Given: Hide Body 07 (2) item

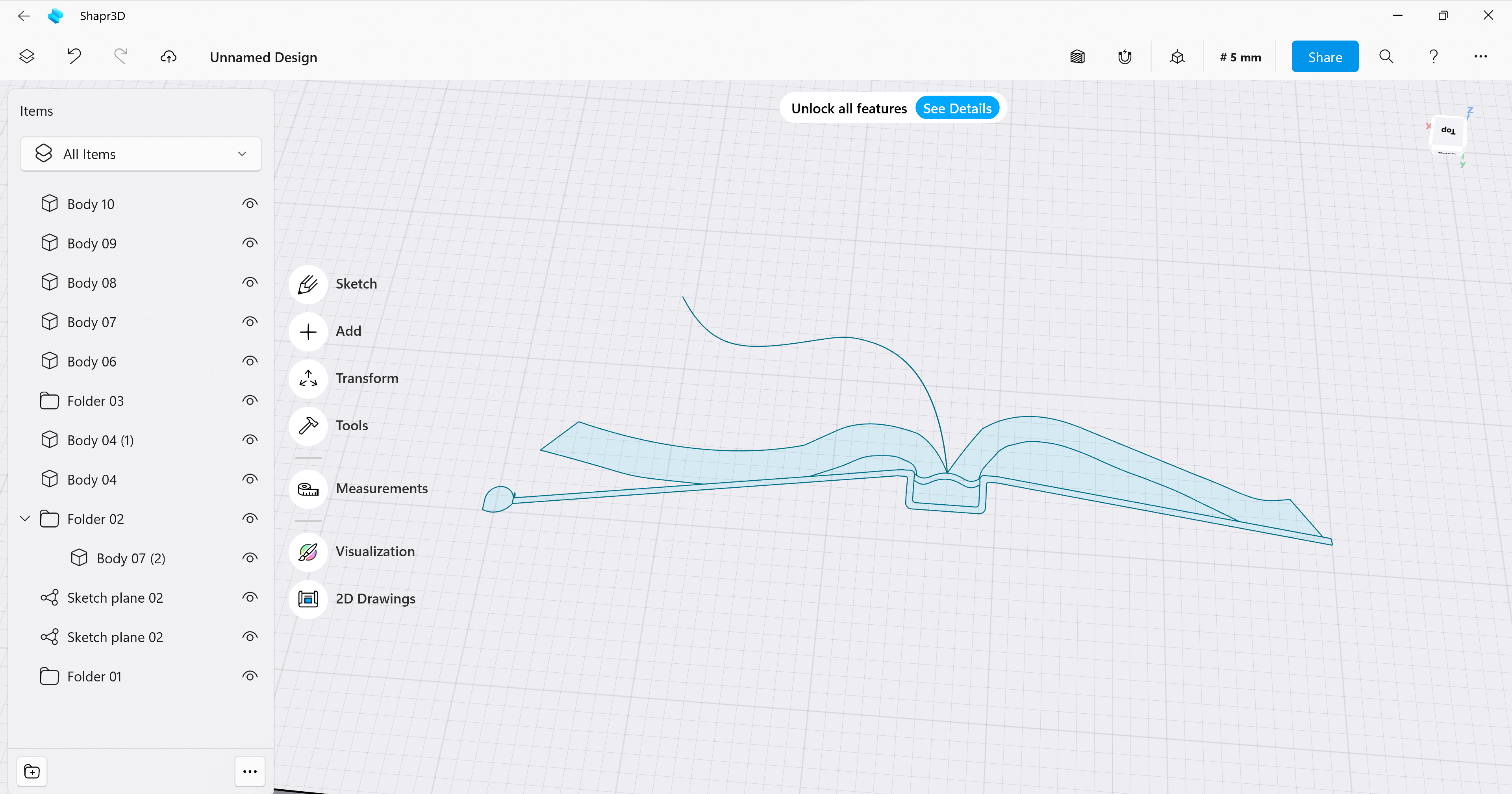Looking at the screenshot, I should point(250,558).
